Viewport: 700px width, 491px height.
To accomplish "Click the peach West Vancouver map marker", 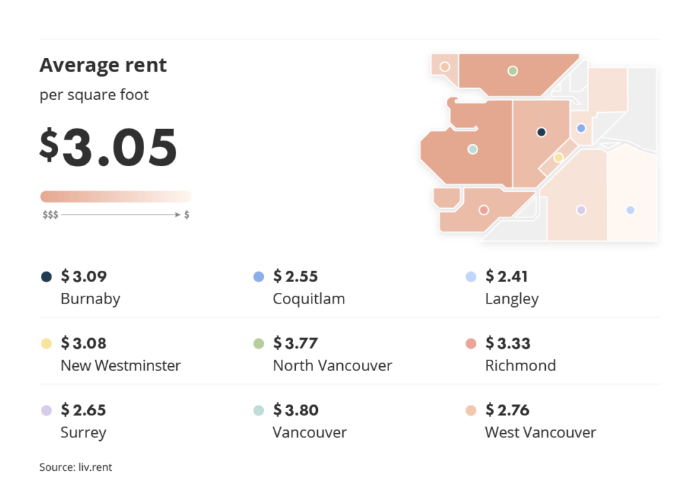I will 445,67.
